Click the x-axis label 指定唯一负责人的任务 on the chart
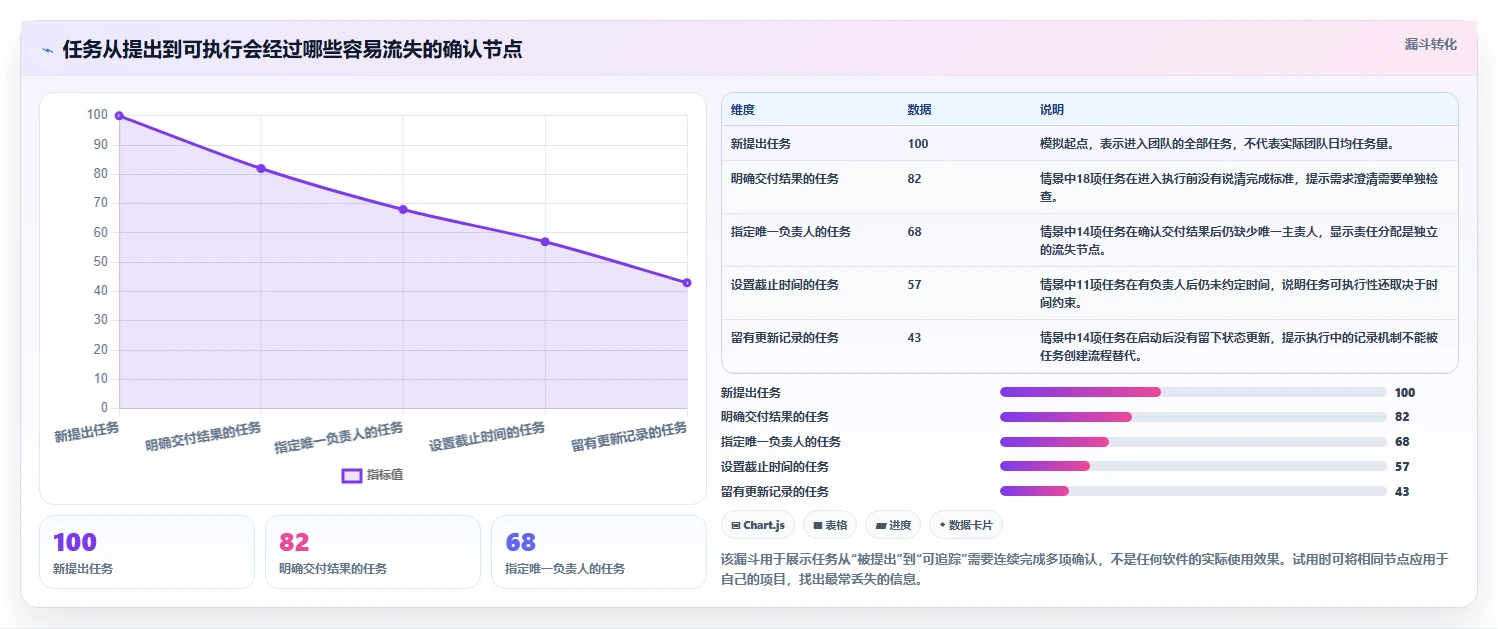 pos(340,437)
